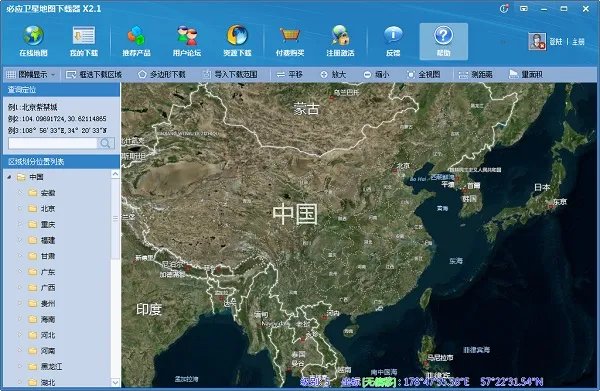This screenshot has width=600, height=391.
Task: Select 河南 in the region tree
Action: tap(48, 350)
